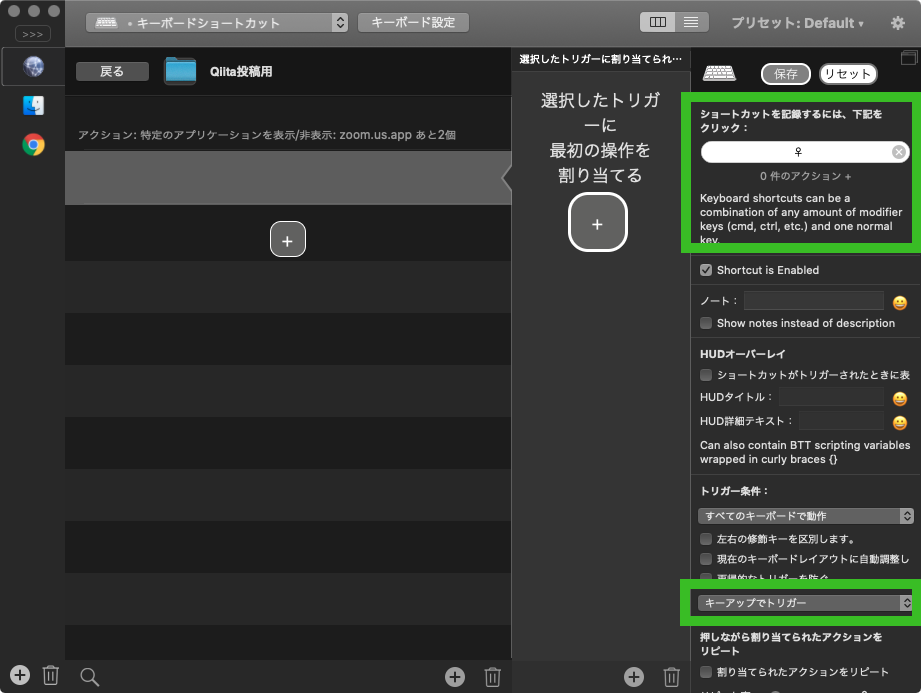Select the globe icon in the sidebar
921x693 pixels.
(31, 67)
